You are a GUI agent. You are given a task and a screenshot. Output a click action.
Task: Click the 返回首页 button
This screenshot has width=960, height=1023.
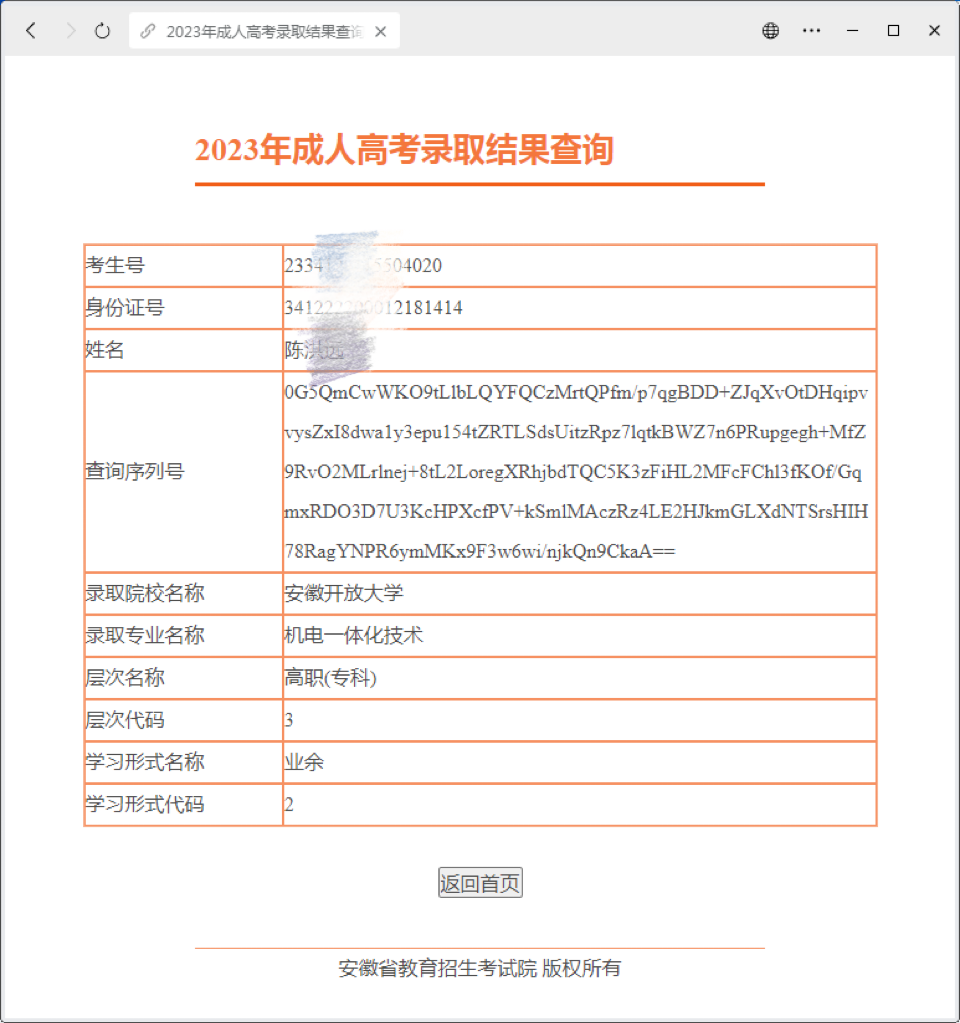[x=480, y=883]
